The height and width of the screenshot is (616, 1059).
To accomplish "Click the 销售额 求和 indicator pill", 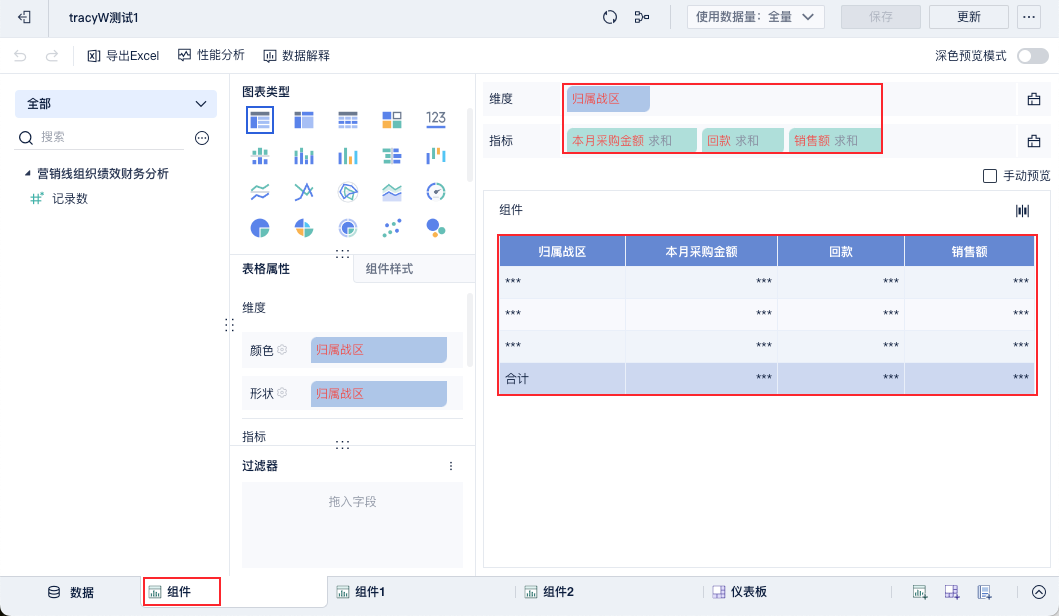I will 835,140.
